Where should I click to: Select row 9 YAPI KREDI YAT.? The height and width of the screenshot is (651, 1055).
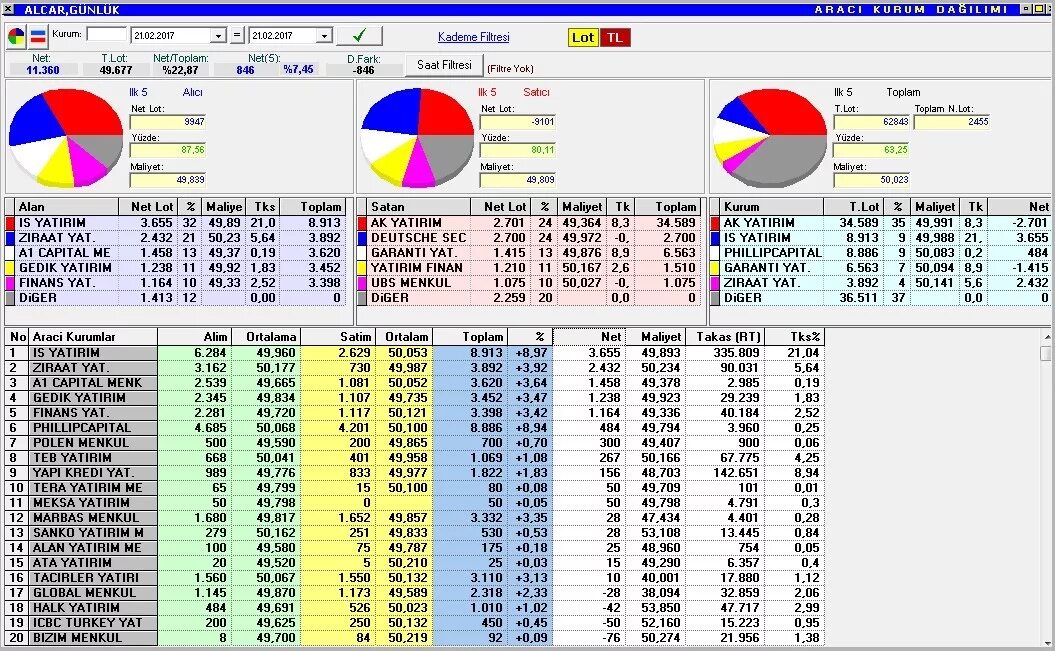(415, 473)
